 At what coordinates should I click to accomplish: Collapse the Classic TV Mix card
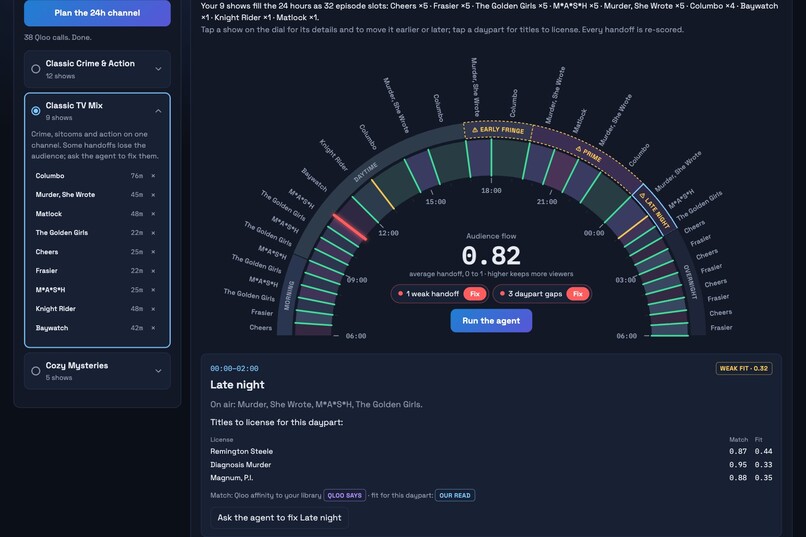pyautogui.click(x=158, y=111)
